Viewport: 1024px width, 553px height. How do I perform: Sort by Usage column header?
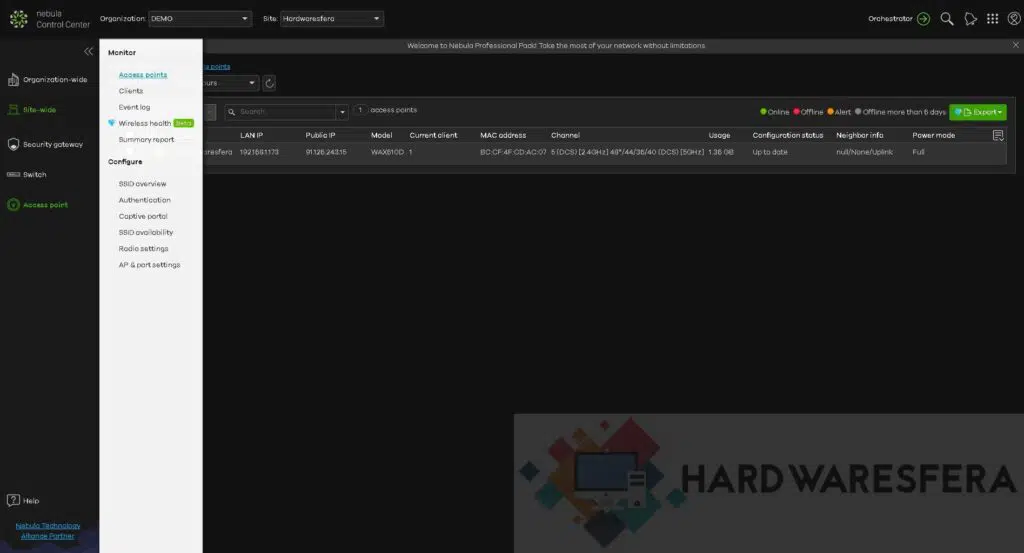pyautogui.click(x=719, y=135)
